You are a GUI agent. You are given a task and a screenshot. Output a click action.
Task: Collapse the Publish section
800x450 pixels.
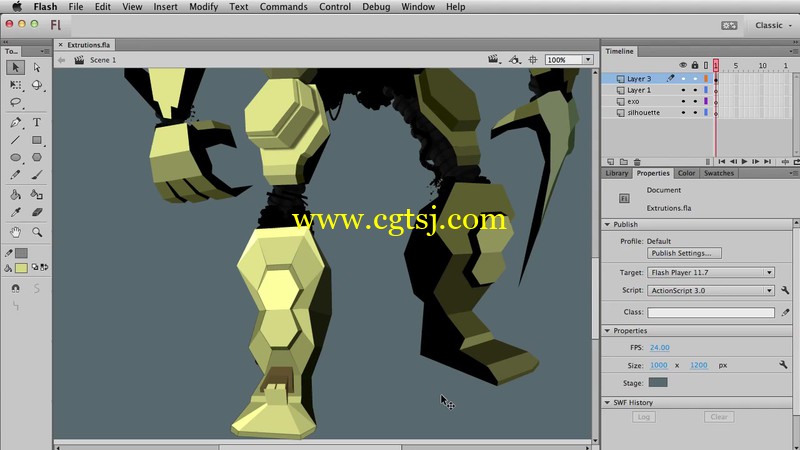tap(607, 224)
